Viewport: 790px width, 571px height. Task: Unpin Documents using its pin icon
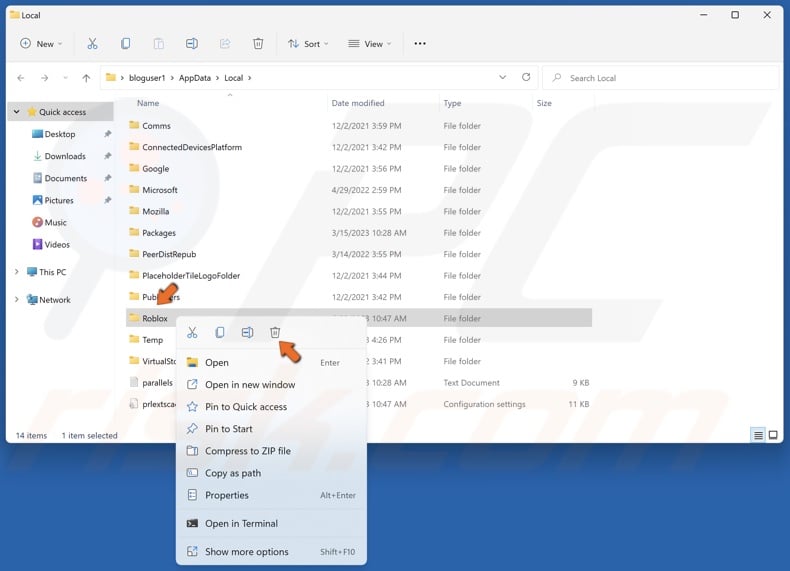[x=107, y=178]
